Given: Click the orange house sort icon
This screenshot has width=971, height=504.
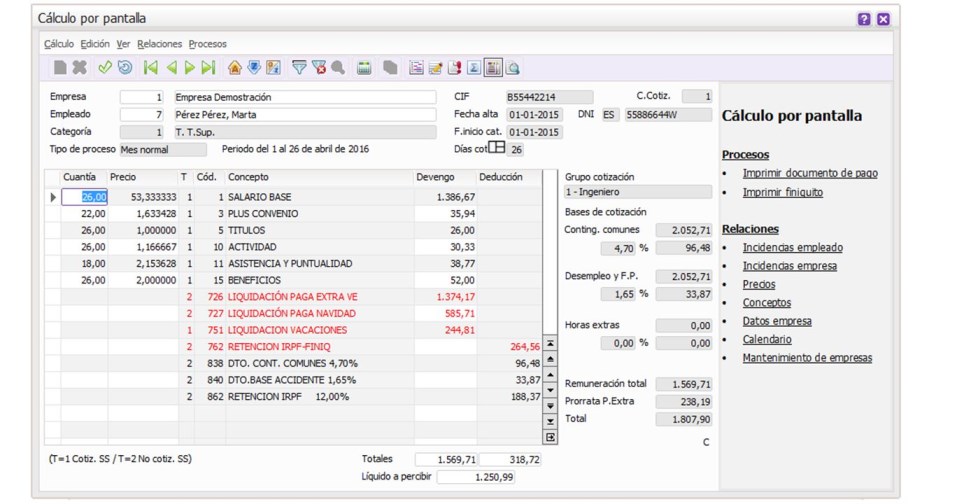Looking at the screenshot, I should 235,67.
